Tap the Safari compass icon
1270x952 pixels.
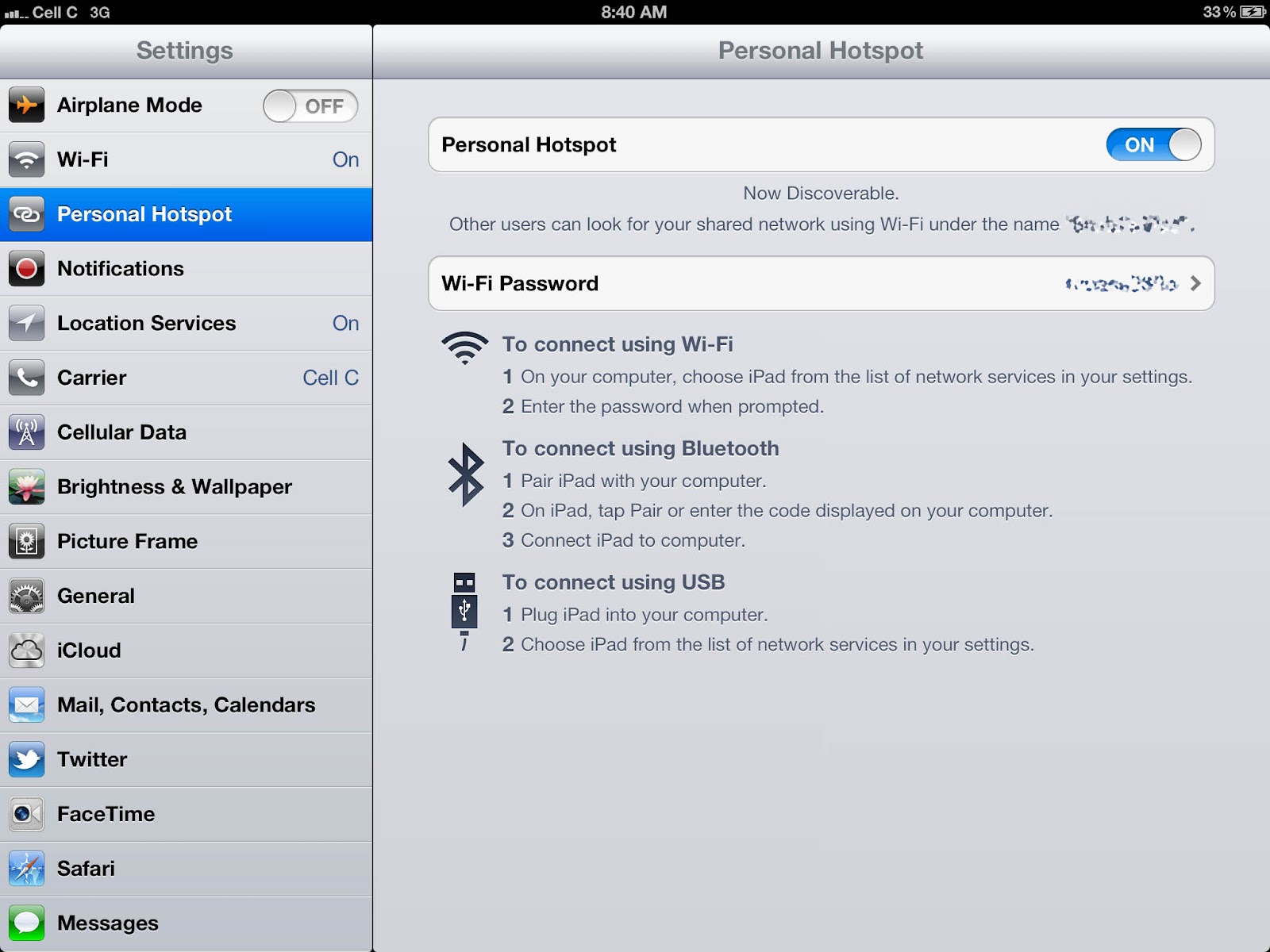click(x=26, y=869)
